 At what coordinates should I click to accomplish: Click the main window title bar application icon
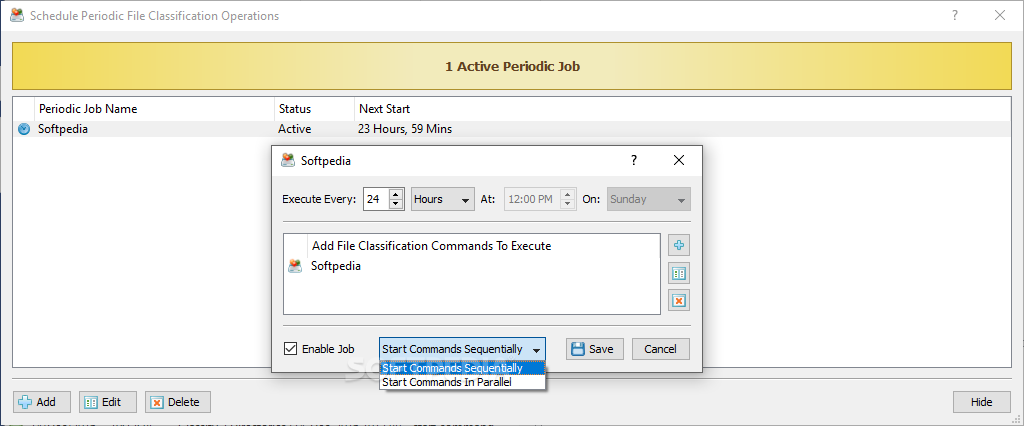click(x=17, y=16)
